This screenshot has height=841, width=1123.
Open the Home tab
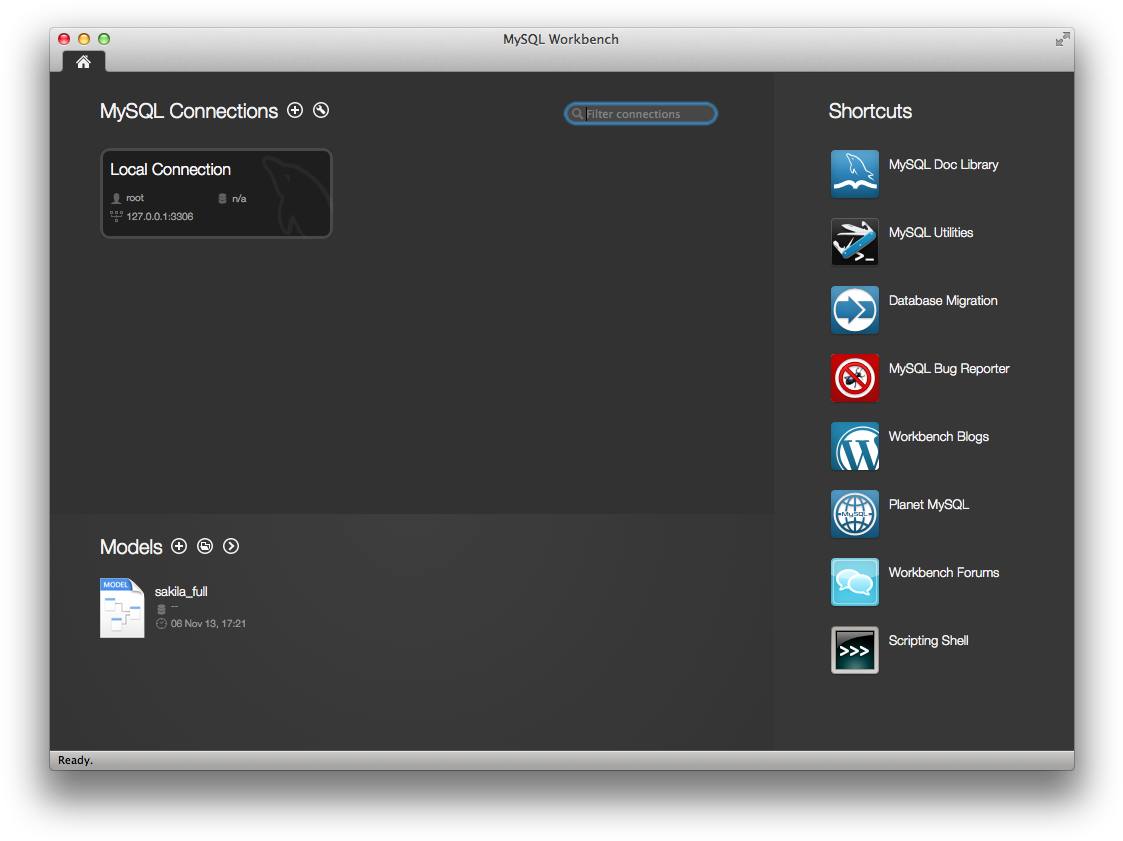pos(84,62)
